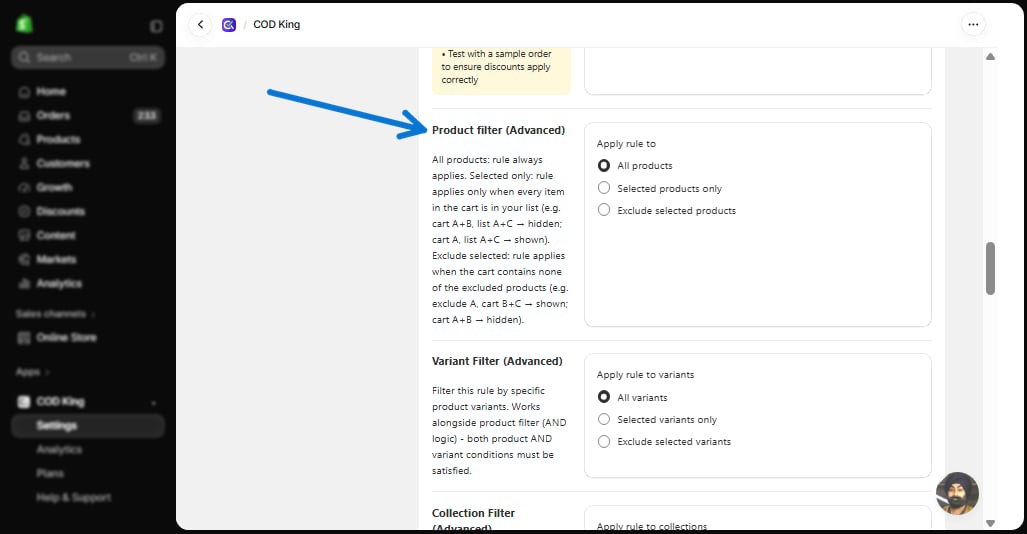Image resolution: width=1027 pixels, height=534 pixels.
Task: Click the Variant Filter (Advanced) heading
Action: (x=497, y=362)
